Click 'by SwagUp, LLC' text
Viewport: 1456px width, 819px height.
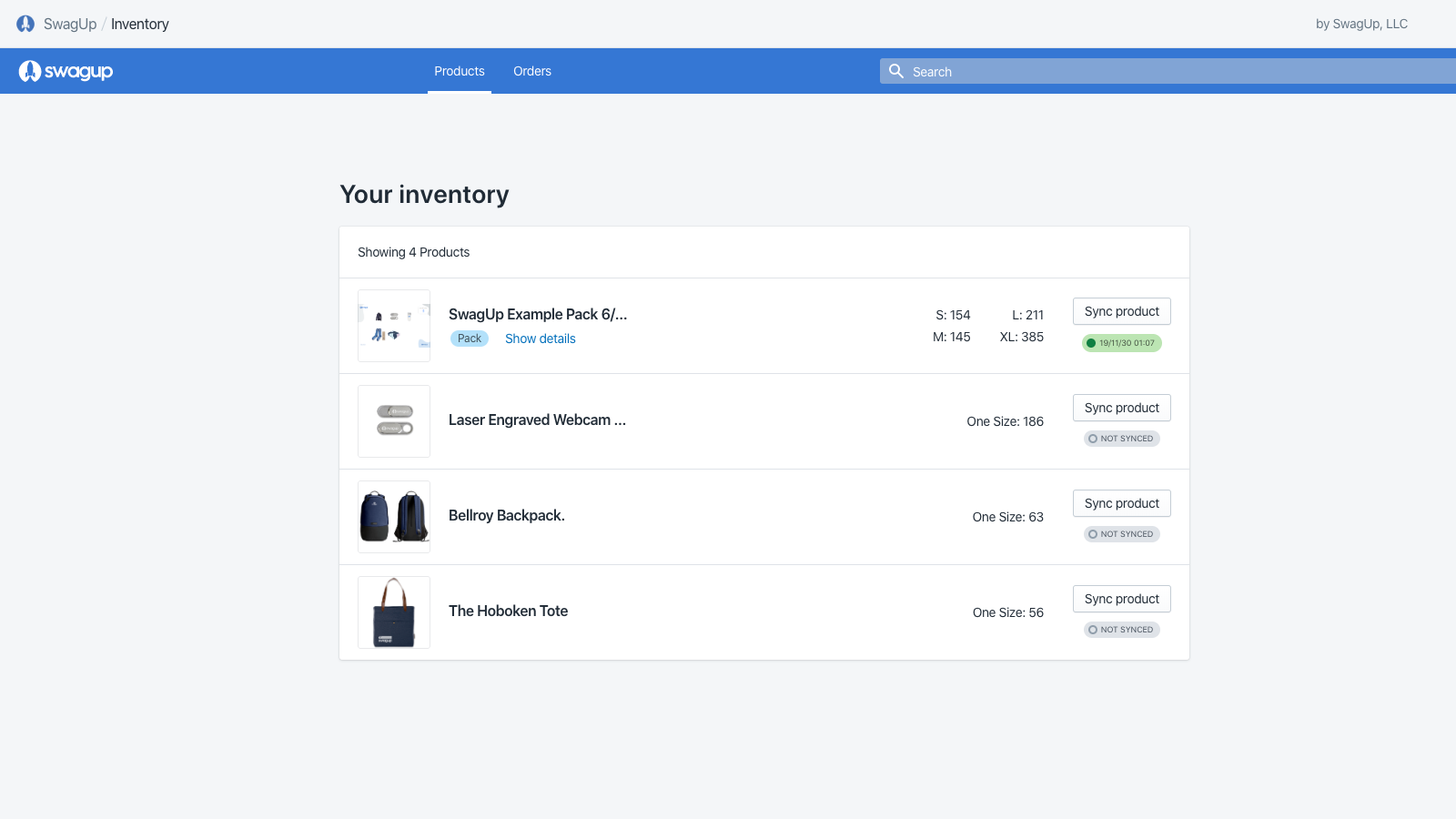pyautogui.click(x=1361, y=24)
